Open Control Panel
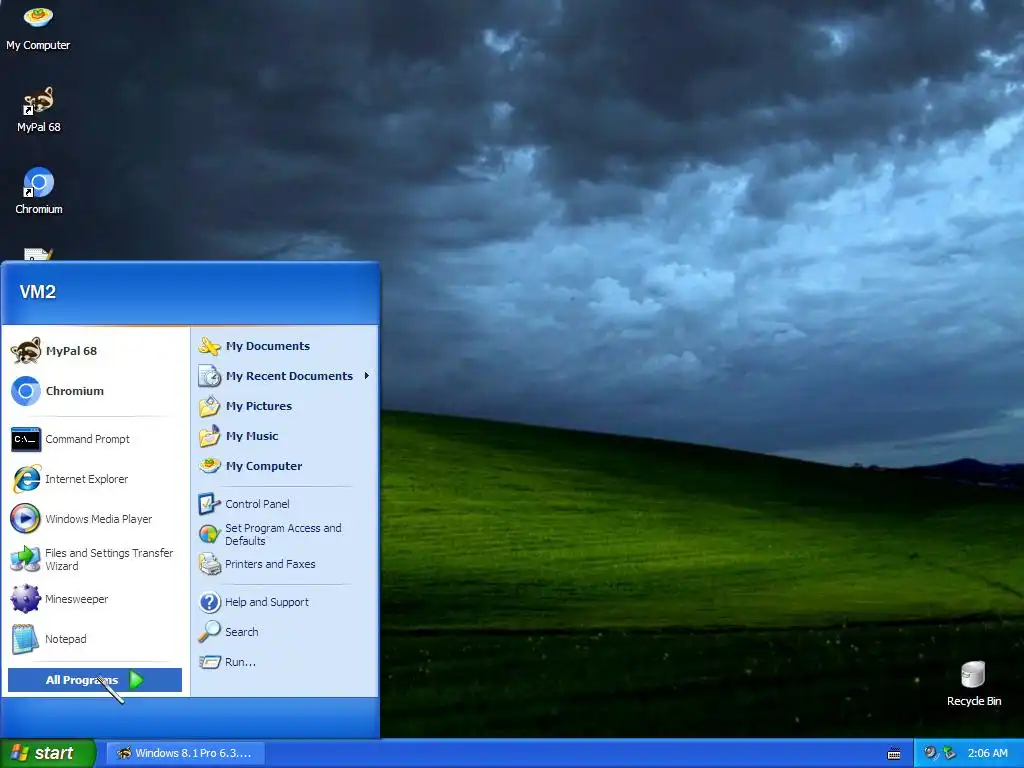 click(x=285, y=504)
